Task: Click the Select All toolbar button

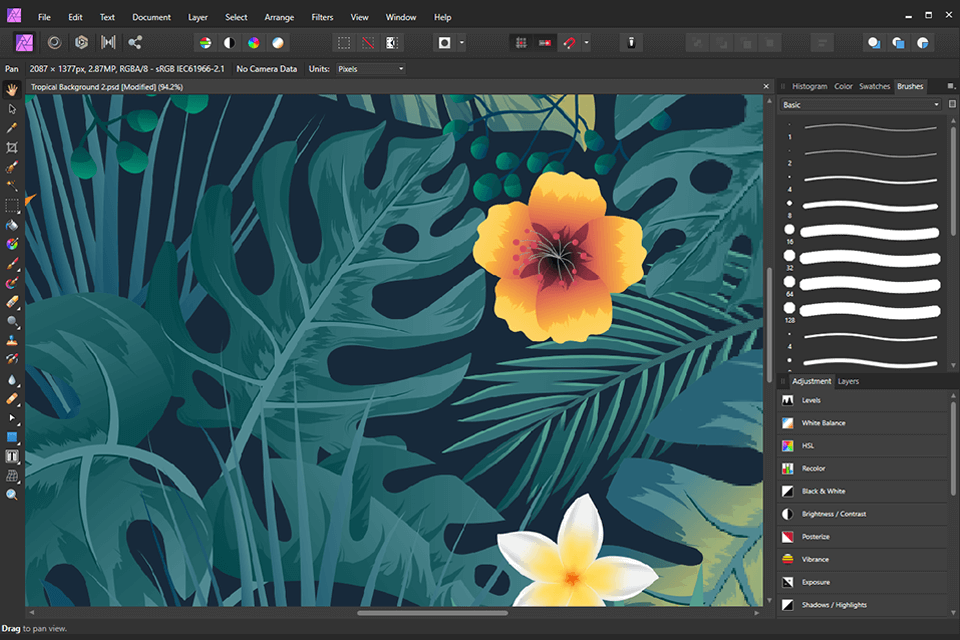Action: coord(344,43)
